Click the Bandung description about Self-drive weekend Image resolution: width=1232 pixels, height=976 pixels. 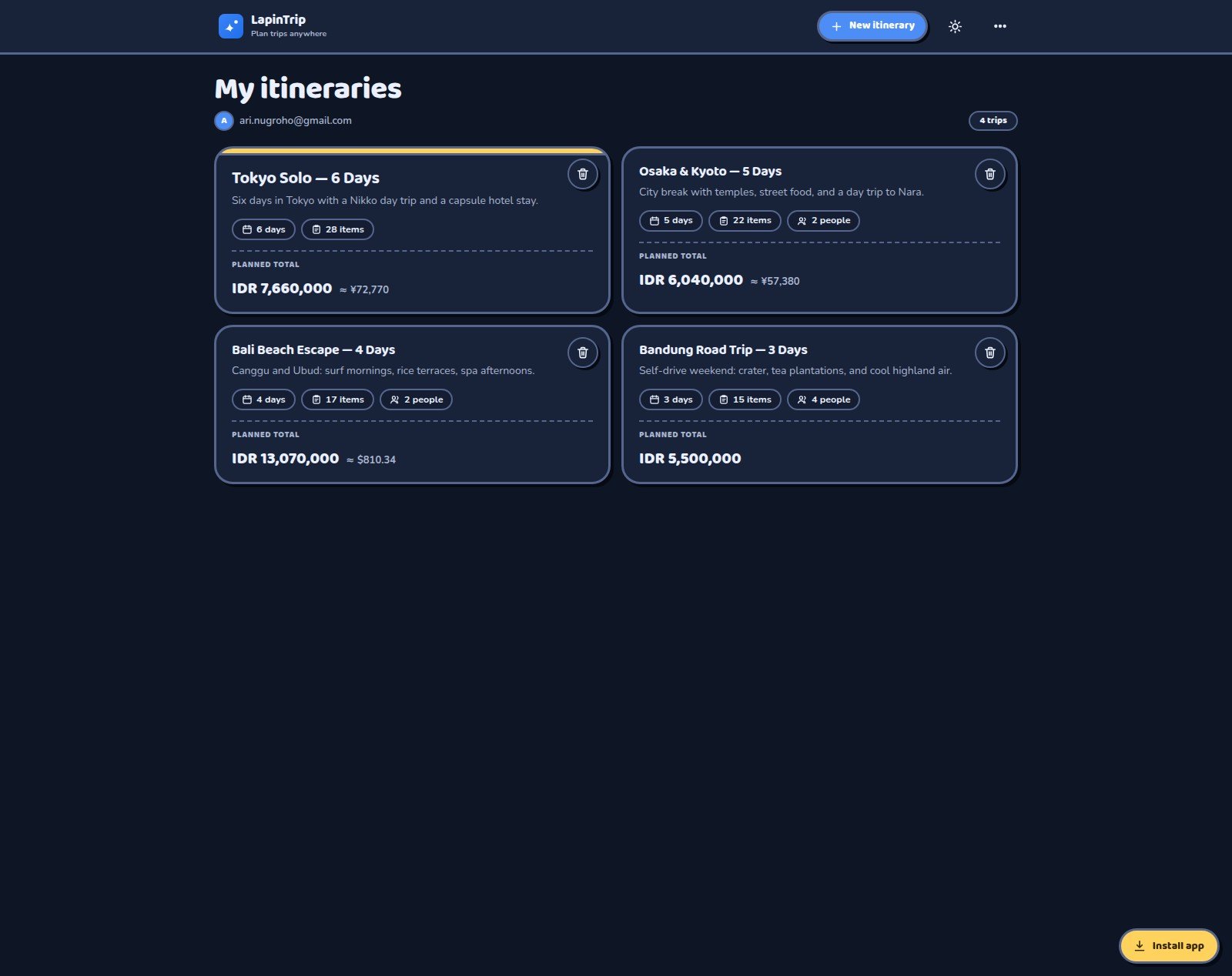click(795, 371)
